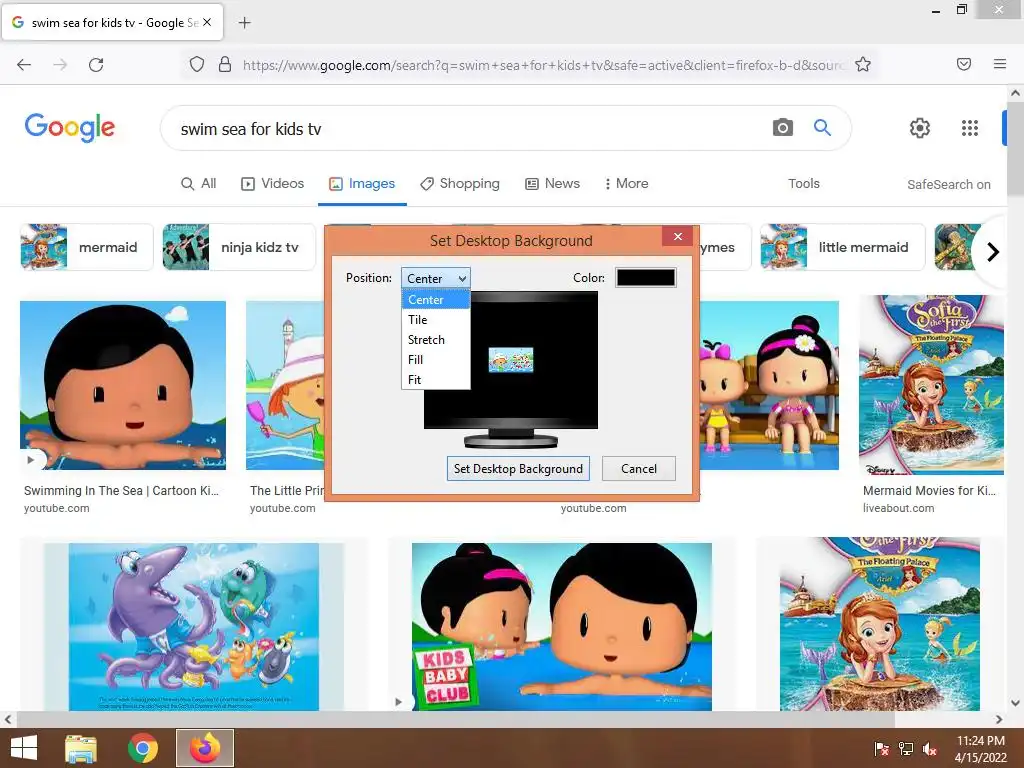Select the little mermaid filter chip
The height and width of the screenshot is (768, 1024).
click(842, 247)
